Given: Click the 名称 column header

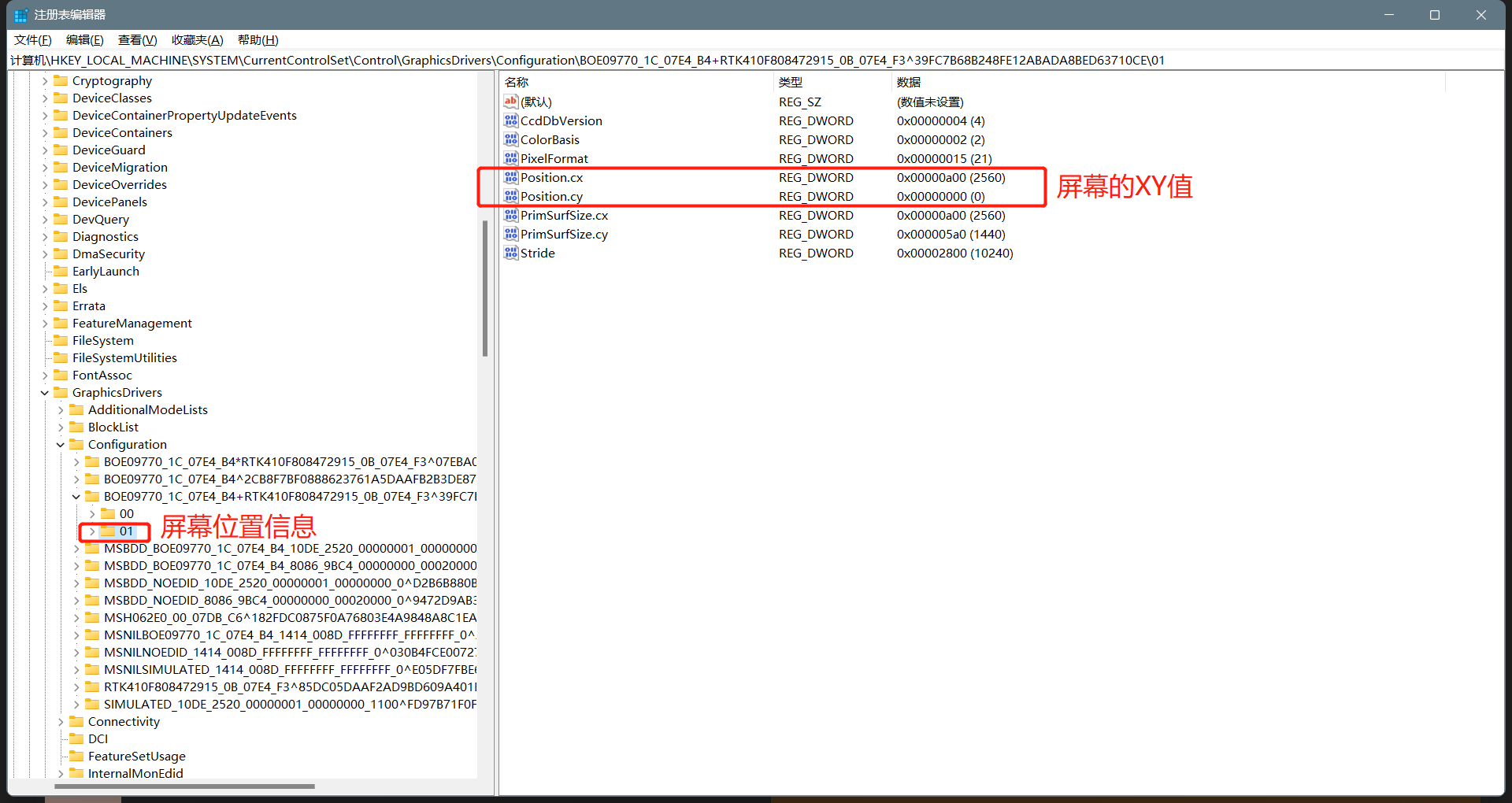Looking at the screenshot, I should pos(517,83).
